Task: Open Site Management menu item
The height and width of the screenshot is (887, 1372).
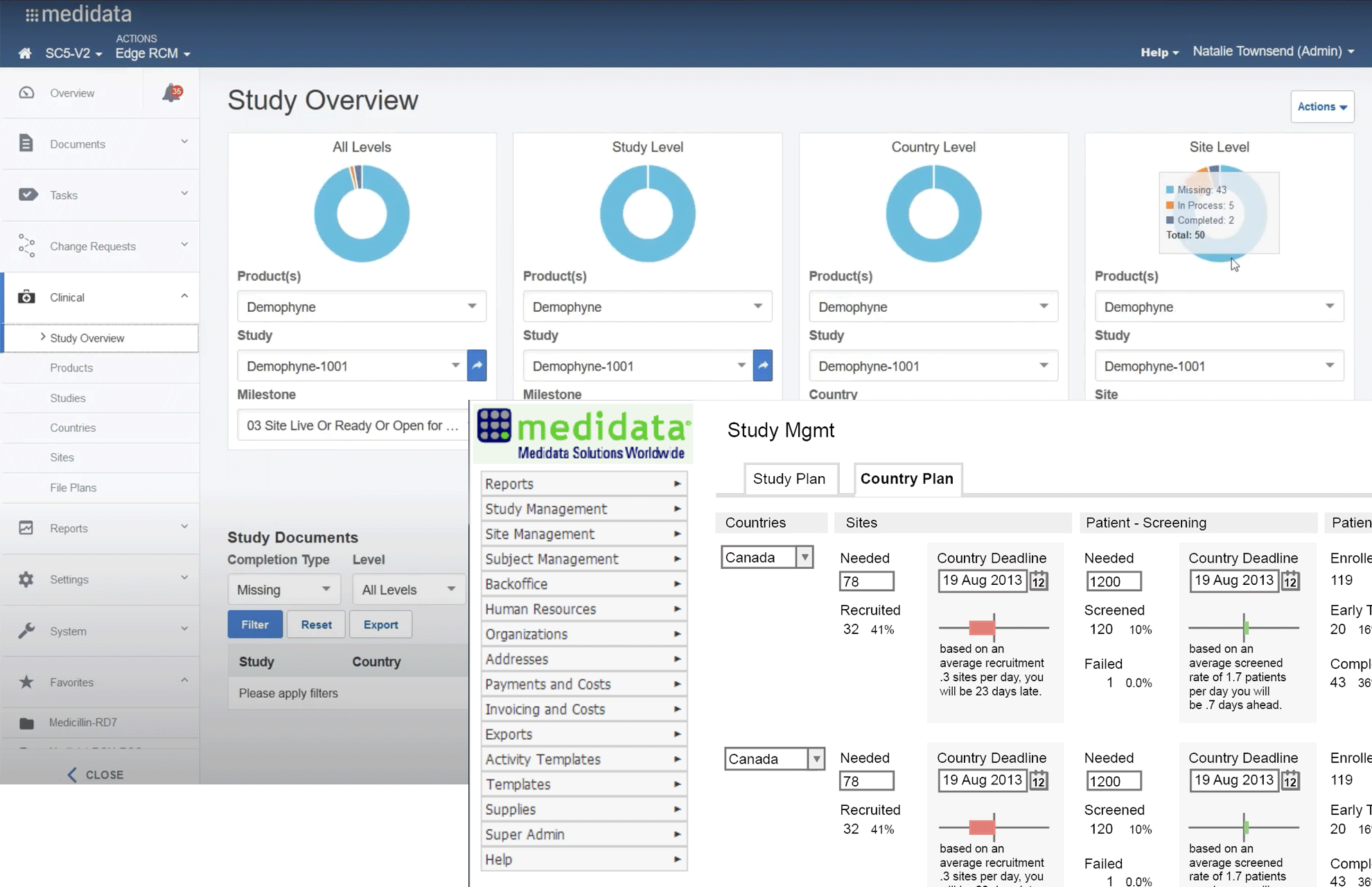Action: [583, 534]
